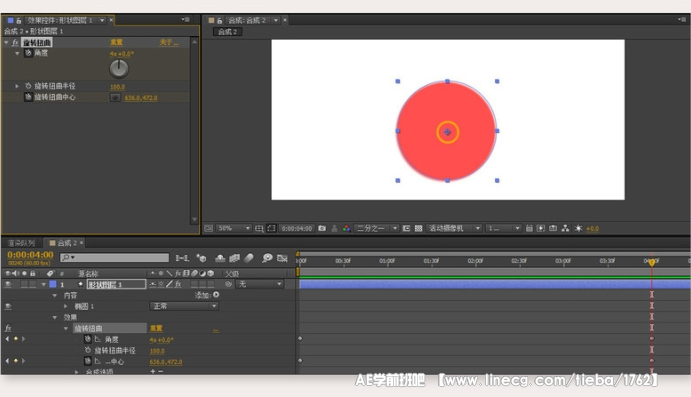Click the brainstorm icon in timeline toolbar

pyautogui.click(x=267, y=258)
